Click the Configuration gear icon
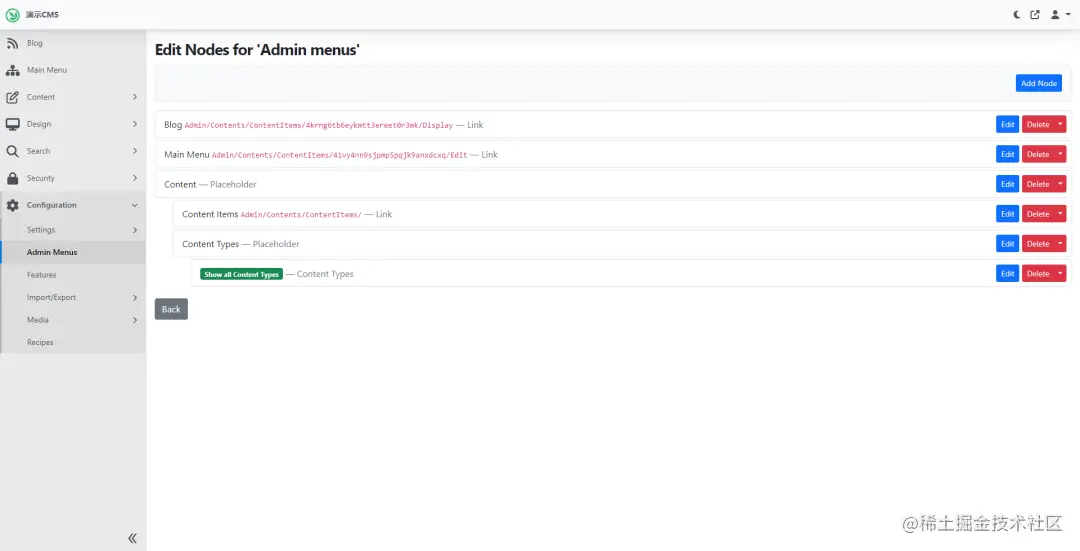The height and width of the screenshot is (551, 1080). tap(12, 205)
